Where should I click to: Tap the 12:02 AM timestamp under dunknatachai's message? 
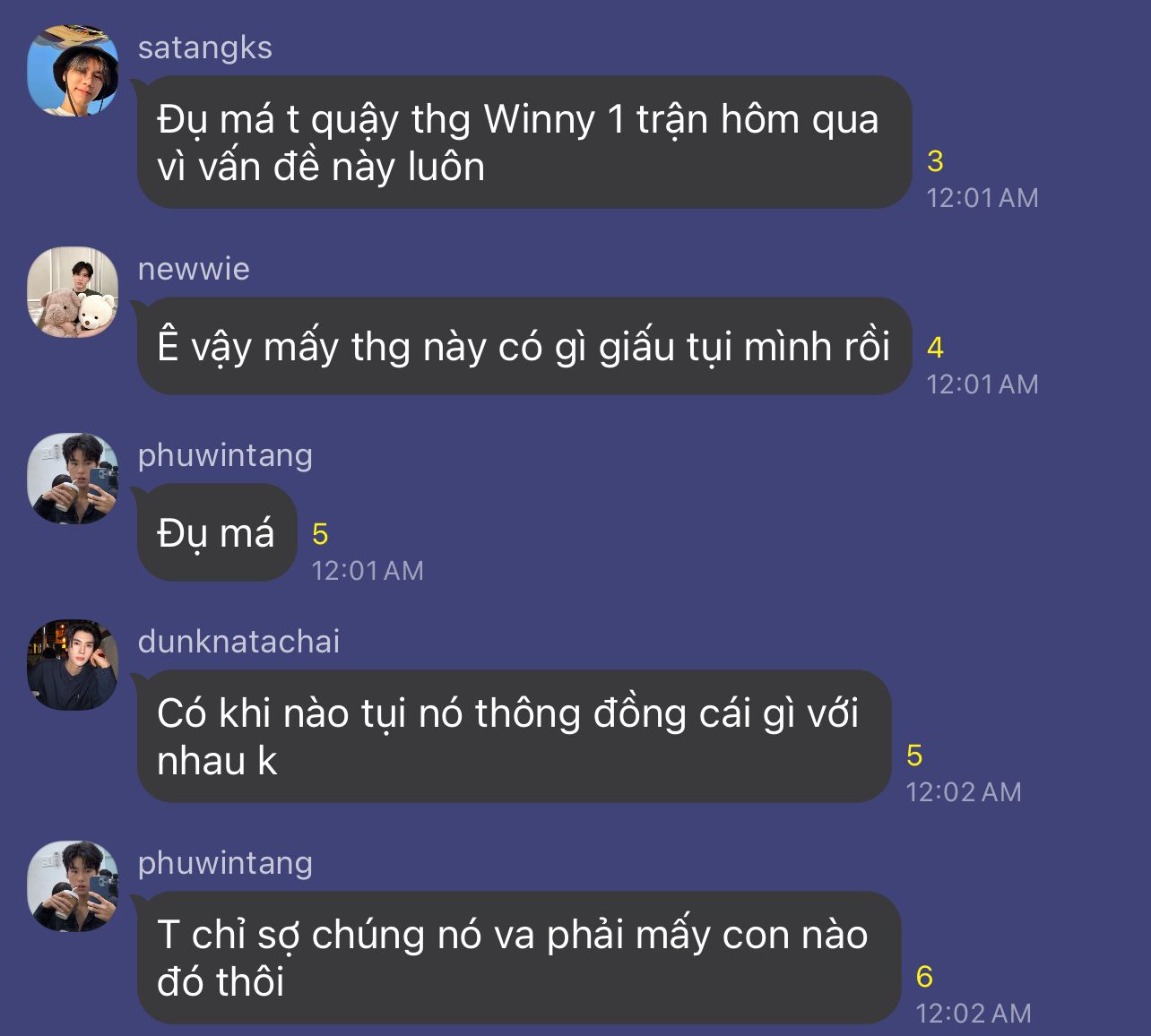[x=964, y=792]
